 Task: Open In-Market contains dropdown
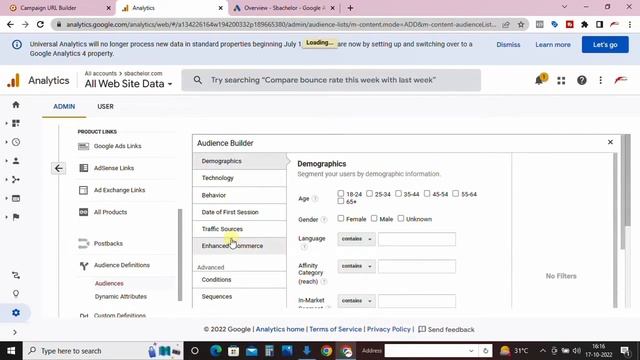(356, 301)
